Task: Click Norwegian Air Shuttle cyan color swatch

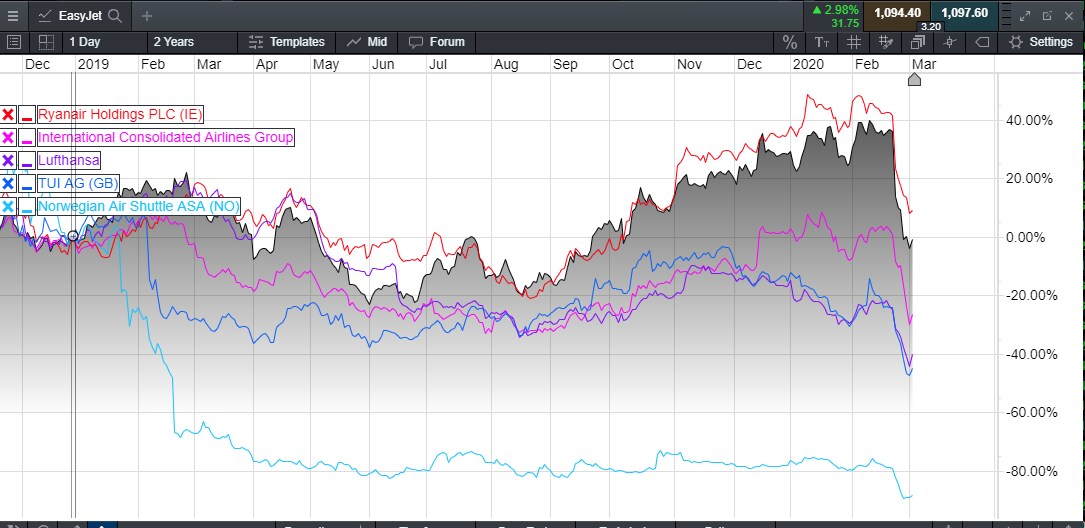Action: click(x=27, y=206)
